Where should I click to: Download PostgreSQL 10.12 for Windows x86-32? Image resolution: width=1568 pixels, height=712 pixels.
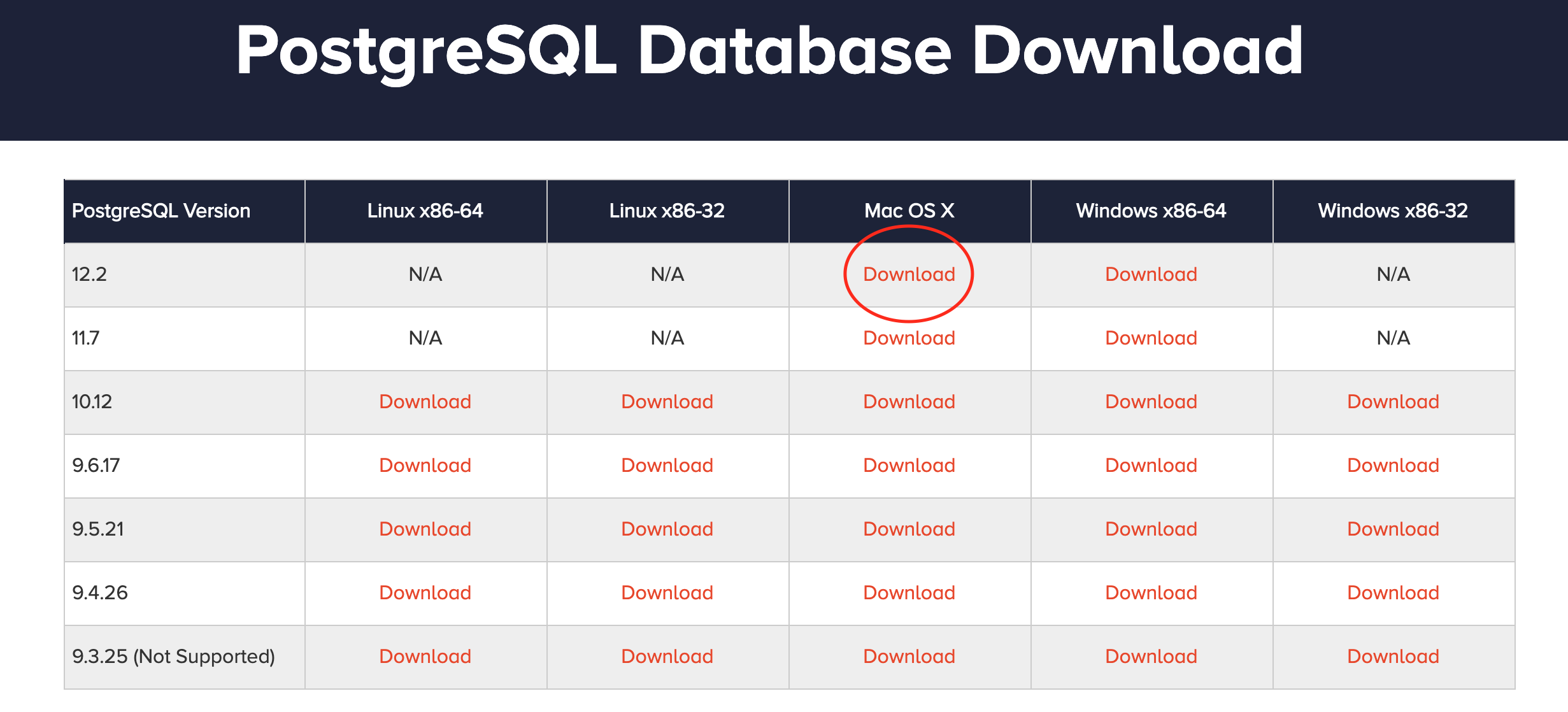click(1393, 402)
